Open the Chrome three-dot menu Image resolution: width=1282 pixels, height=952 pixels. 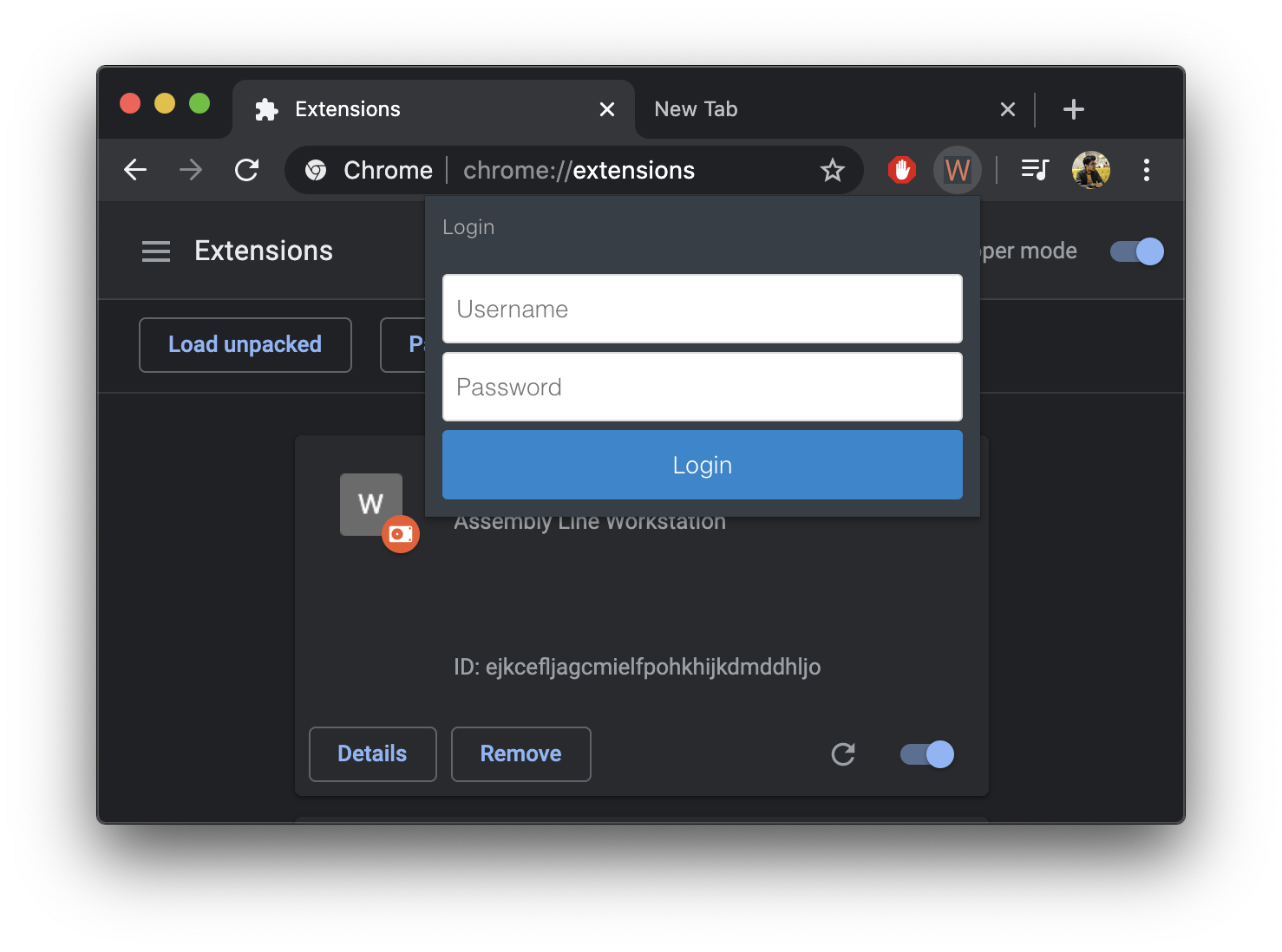1147,170
